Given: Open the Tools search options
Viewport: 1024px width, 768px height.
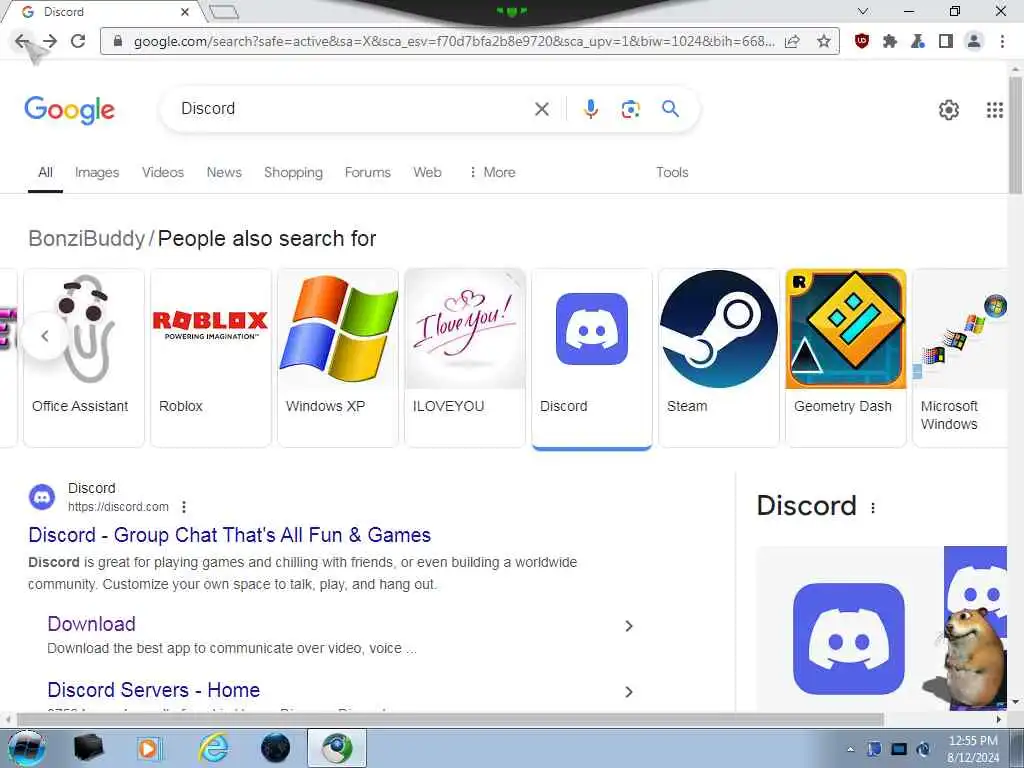Looking at the screenshot, I should point(672,172).
